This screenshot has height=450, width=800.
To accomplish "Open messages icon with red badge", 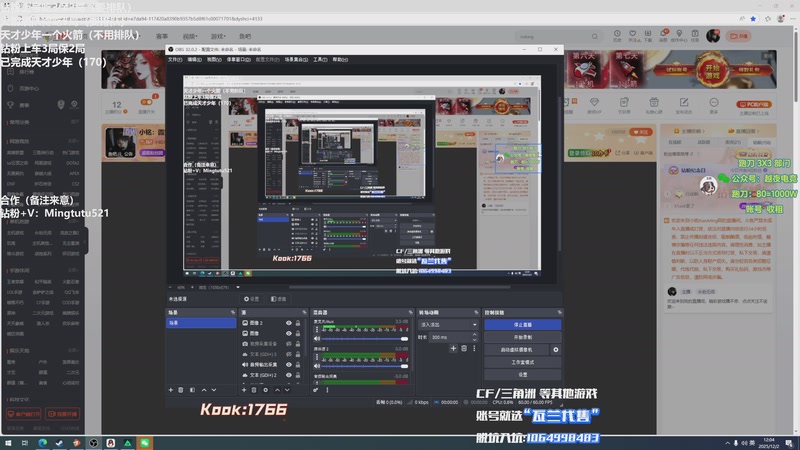I will [664, 36].
